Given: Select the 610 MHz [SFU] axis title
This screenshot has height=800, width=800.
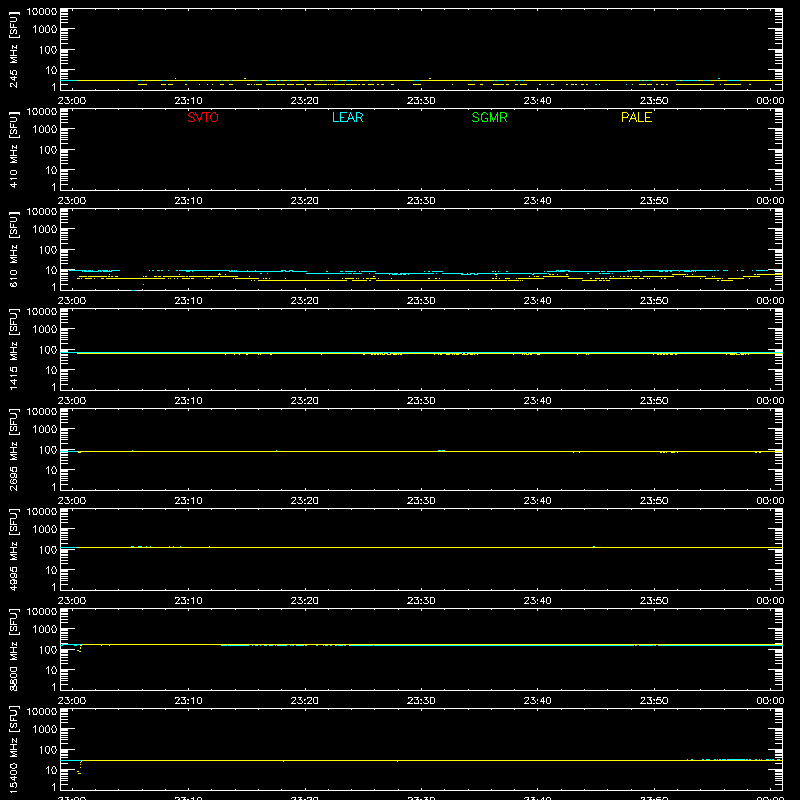Looking at the screenshot, I should pos(14,249).
